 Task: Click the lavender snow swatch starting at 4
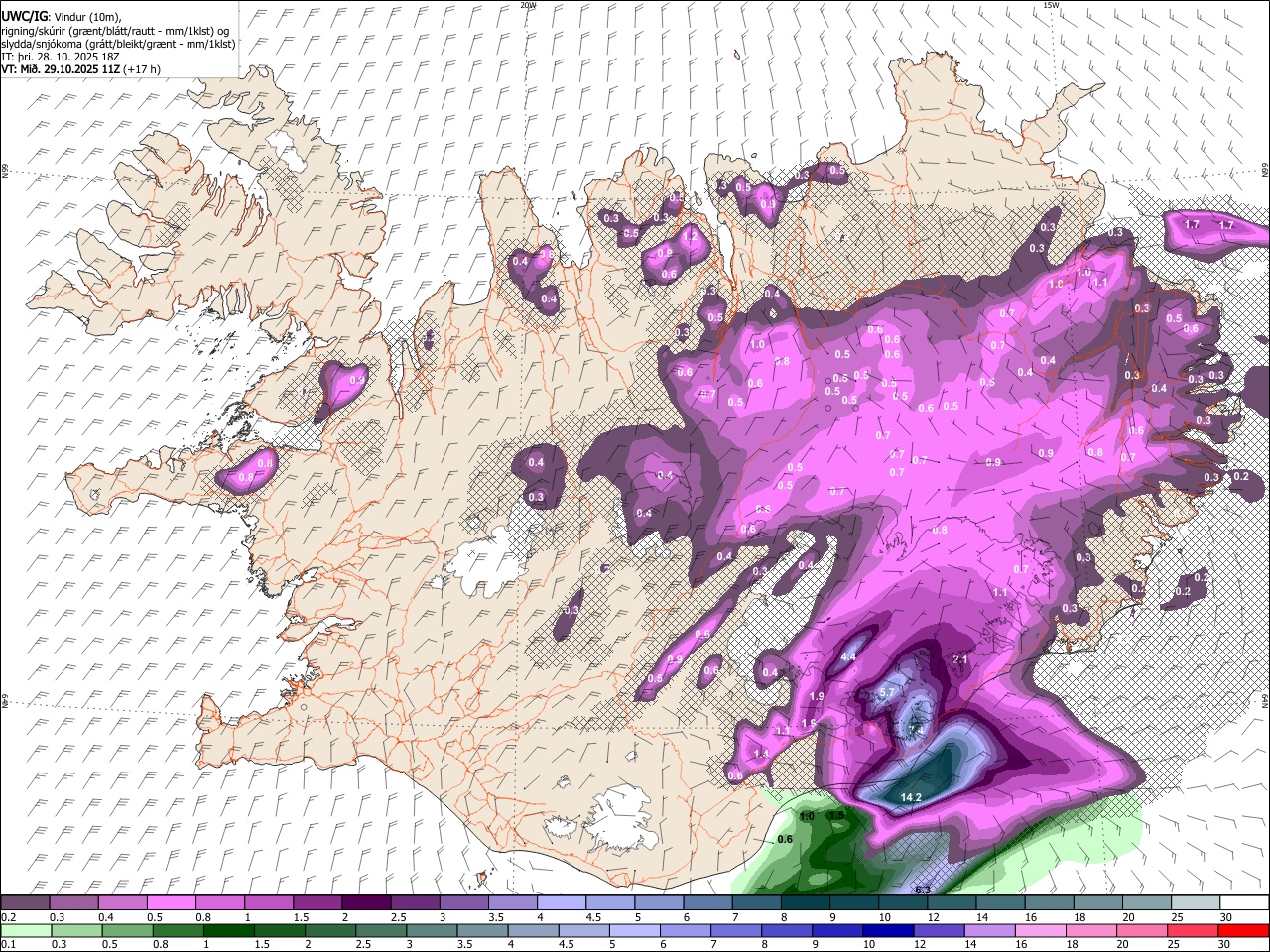[x=562, y=903]
